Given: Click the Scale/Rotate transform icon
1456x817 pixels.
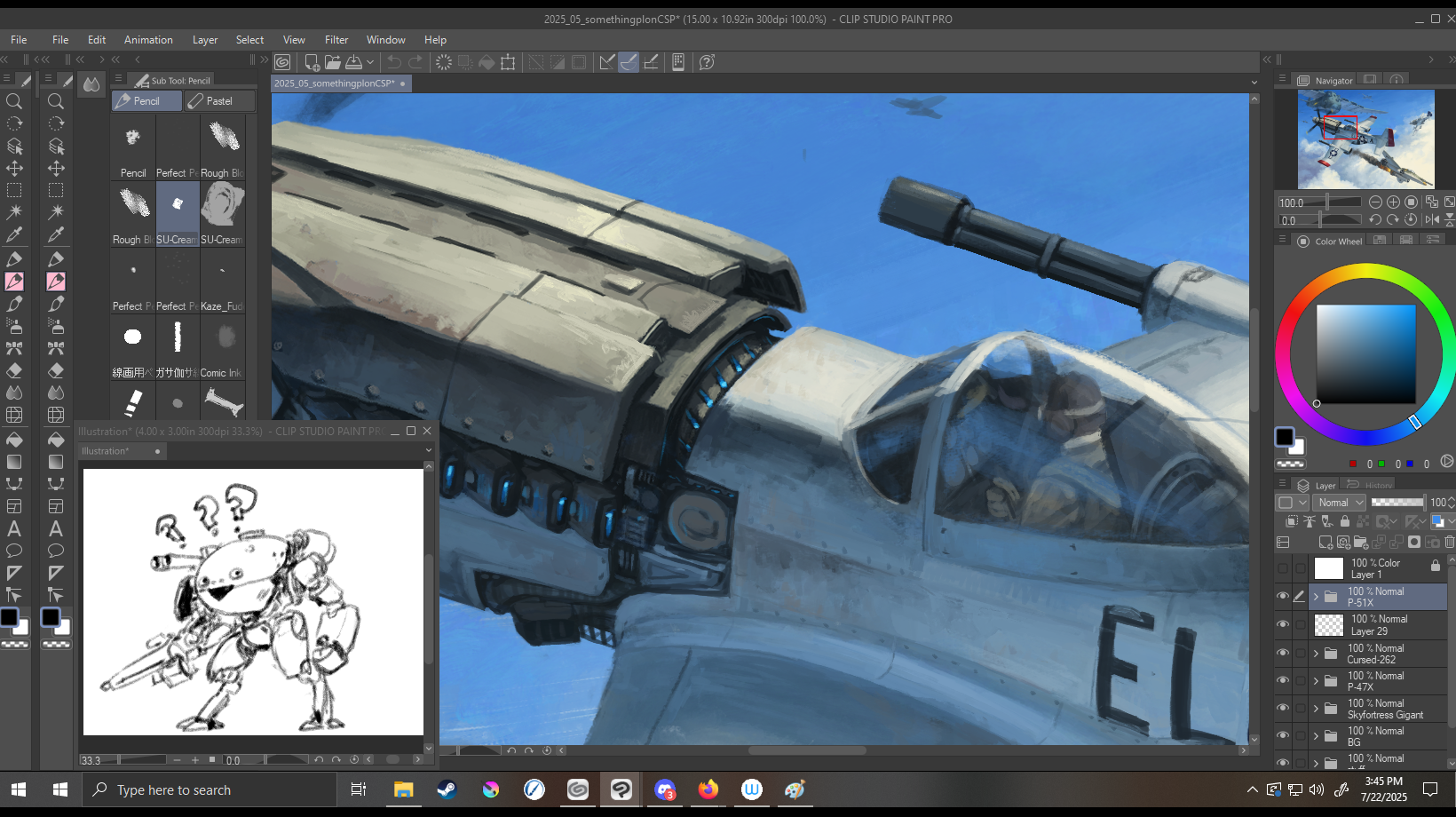Looking at the screenshot, I should [x=508, y=62].
